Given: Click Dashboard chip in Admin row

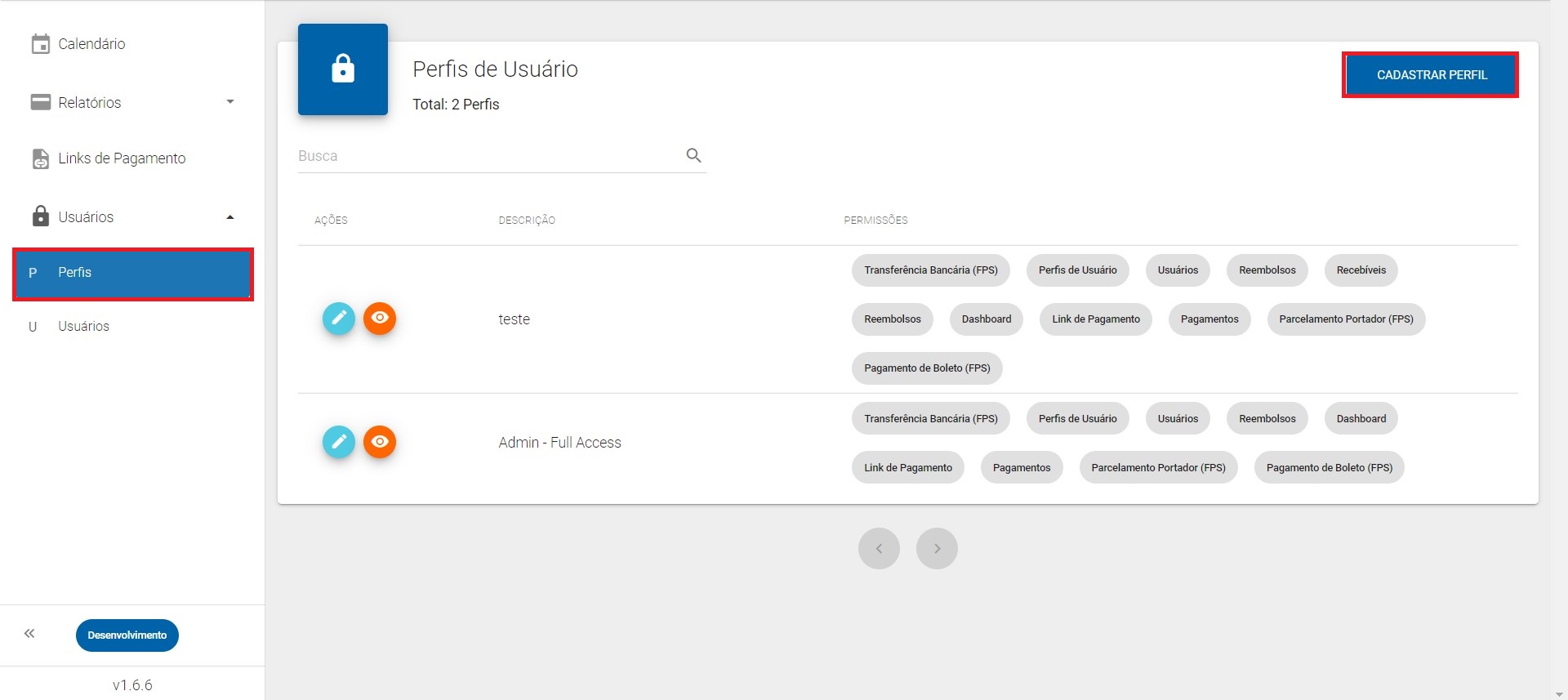Looking at the screenshot, I should (1361, 419).
